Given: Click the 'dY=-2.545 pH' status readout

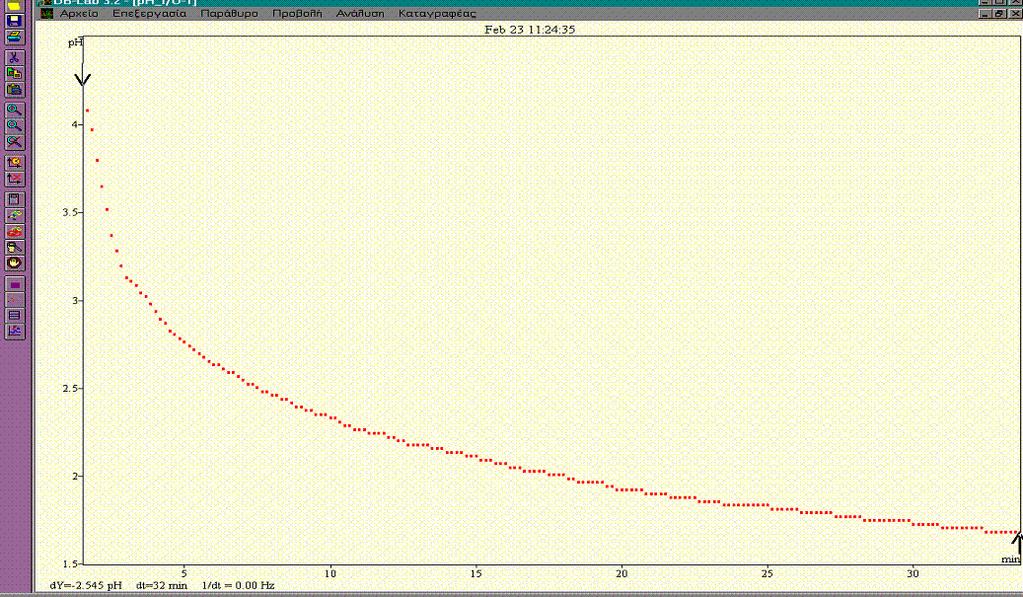Looking at the screenshot, I should pos(85,585).
